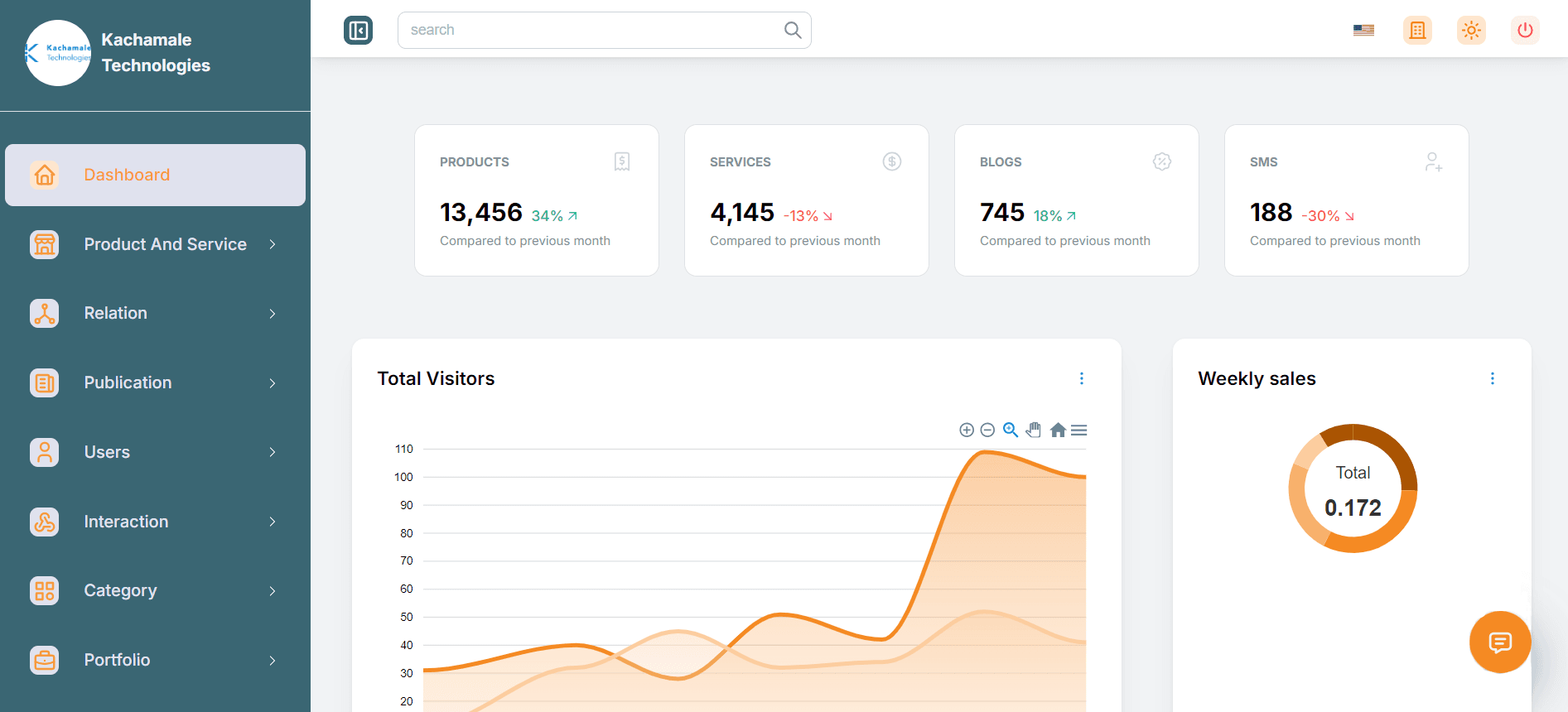Open Weekly sales three-dot options
Viewport: 1568px width, 712px height.
(x=1492, y=378)
